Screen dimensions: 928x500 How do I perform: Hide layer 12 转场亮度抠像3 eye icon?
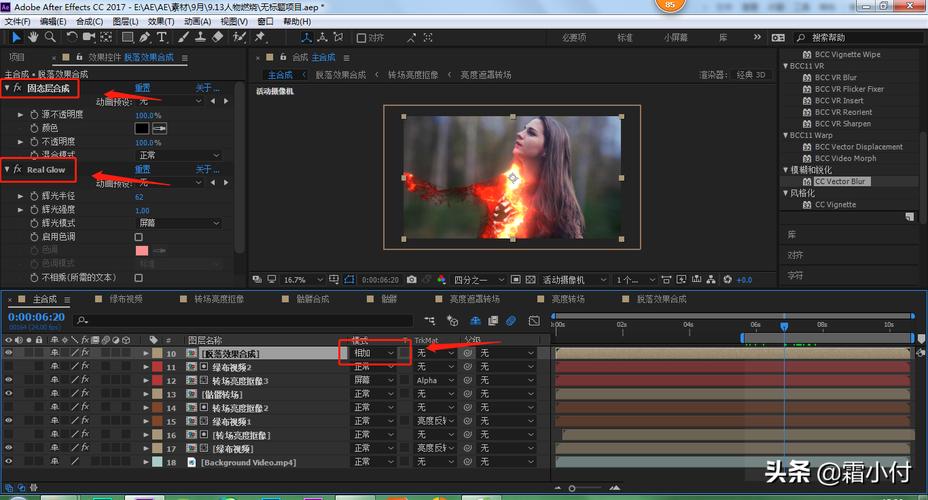tap(8, 380)
